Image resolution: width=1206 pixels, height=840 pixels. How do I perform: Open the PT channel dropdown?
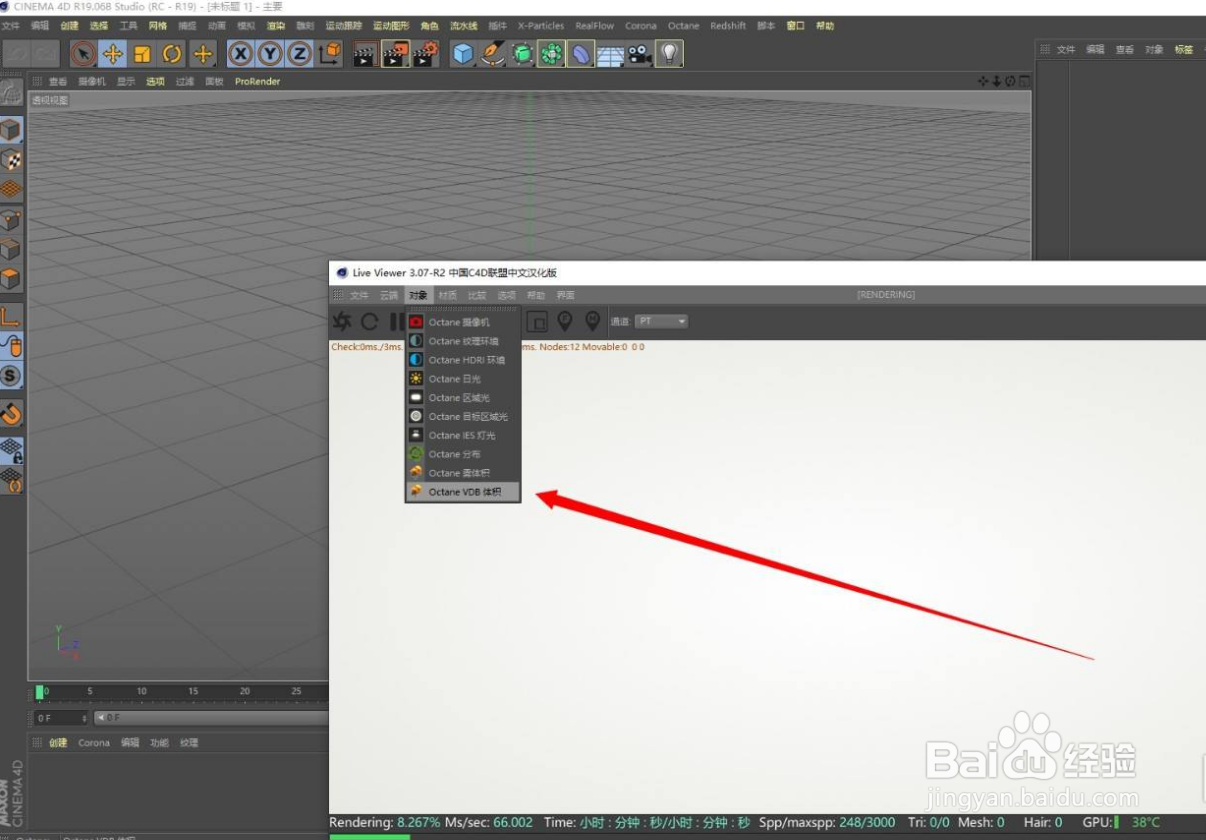coord(663,321)
